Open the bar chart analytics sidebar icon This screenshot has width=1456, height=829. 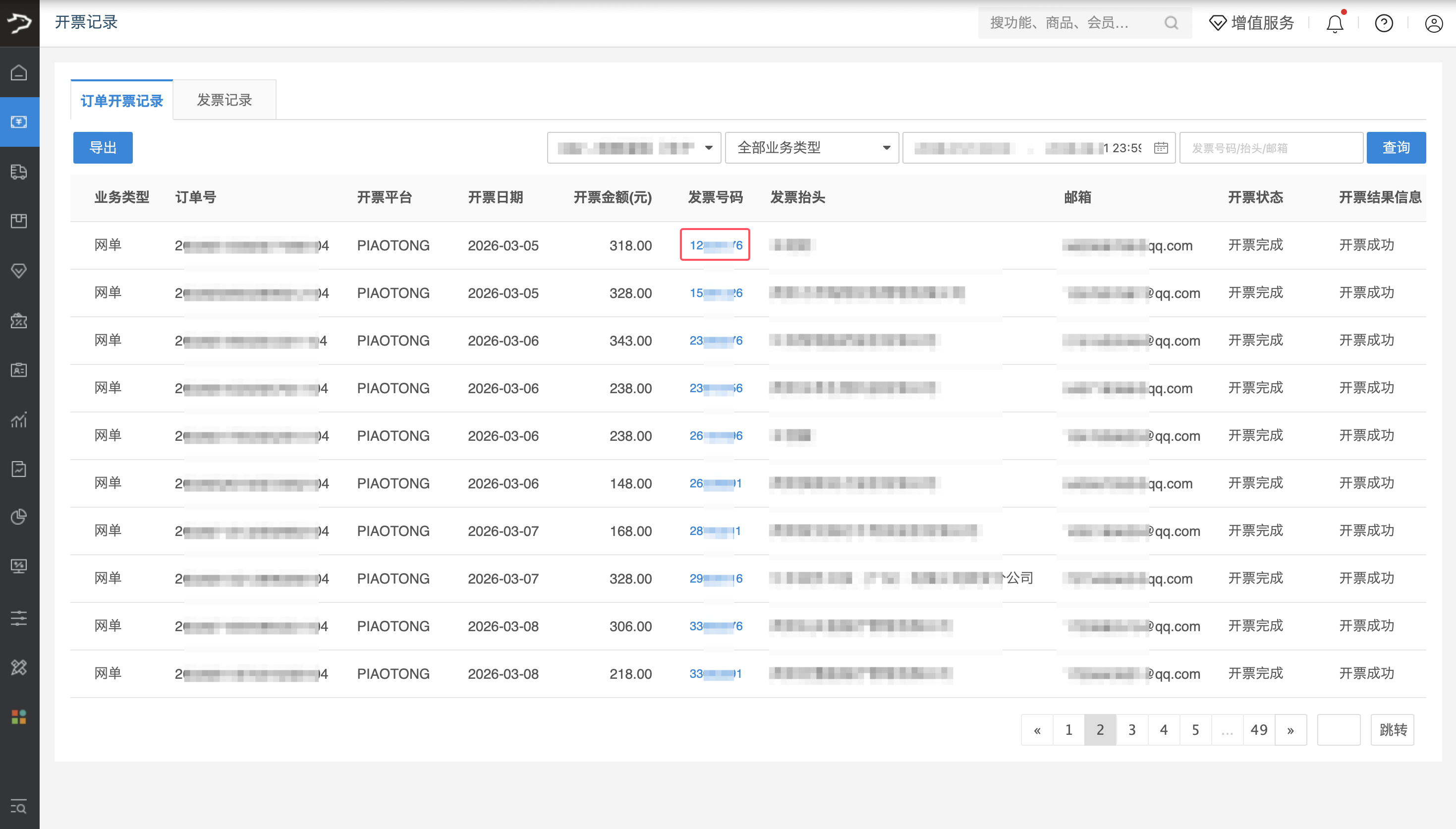19,419
